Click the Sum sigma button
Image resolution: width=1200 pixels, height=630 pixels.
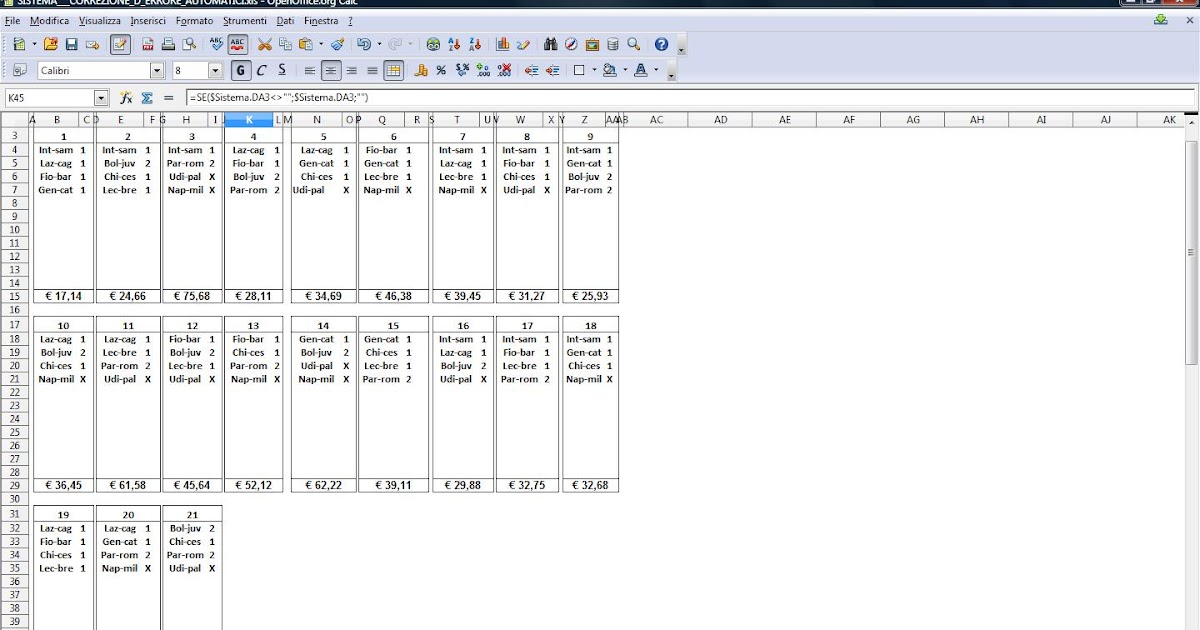(x=147, y=98)
